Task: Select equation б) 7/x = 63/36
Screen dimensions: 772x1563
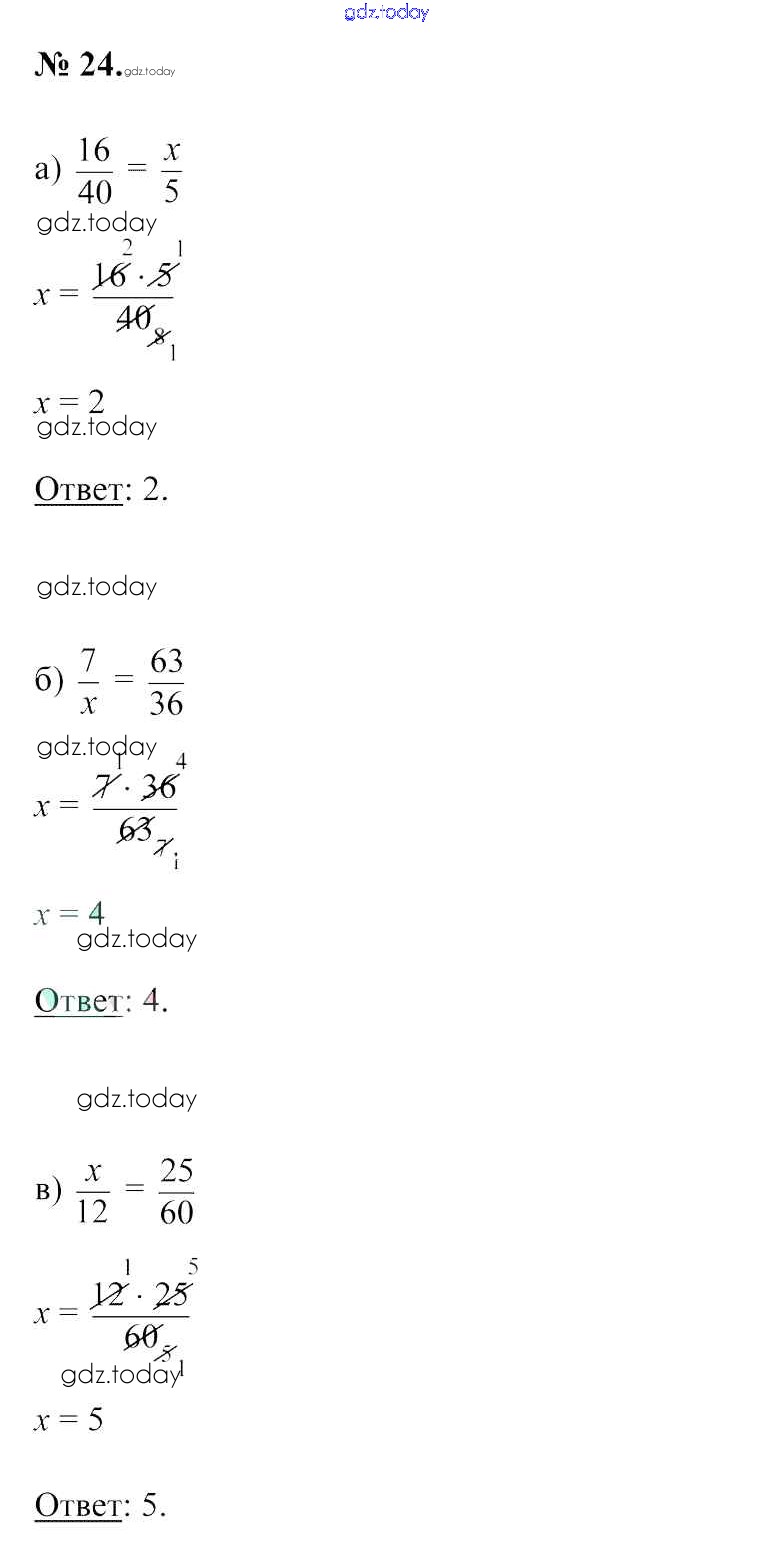Action: (x=110, y=682)
